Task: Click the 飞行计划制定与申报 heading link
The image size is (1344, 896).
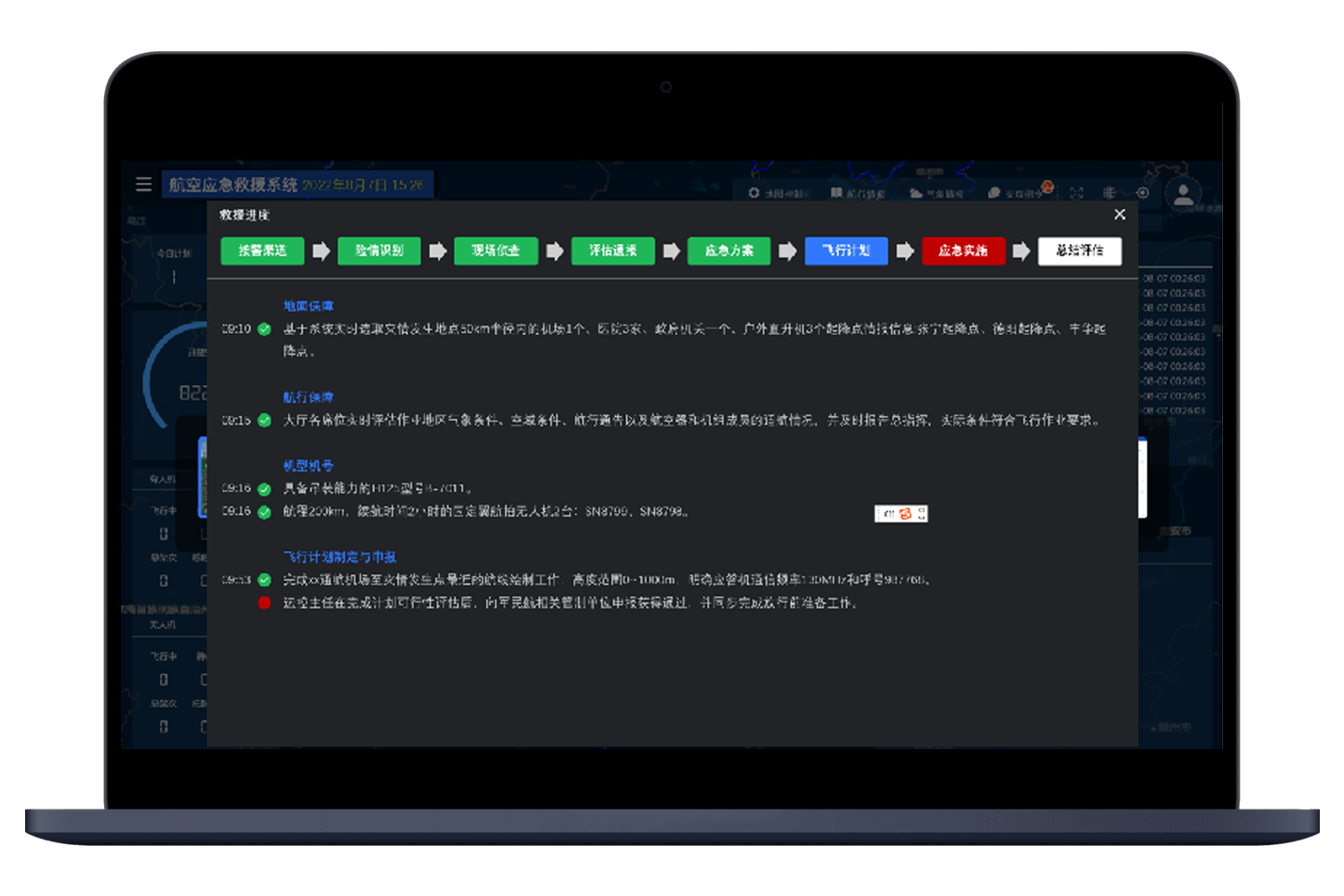Action: click(x=340, y=557)
